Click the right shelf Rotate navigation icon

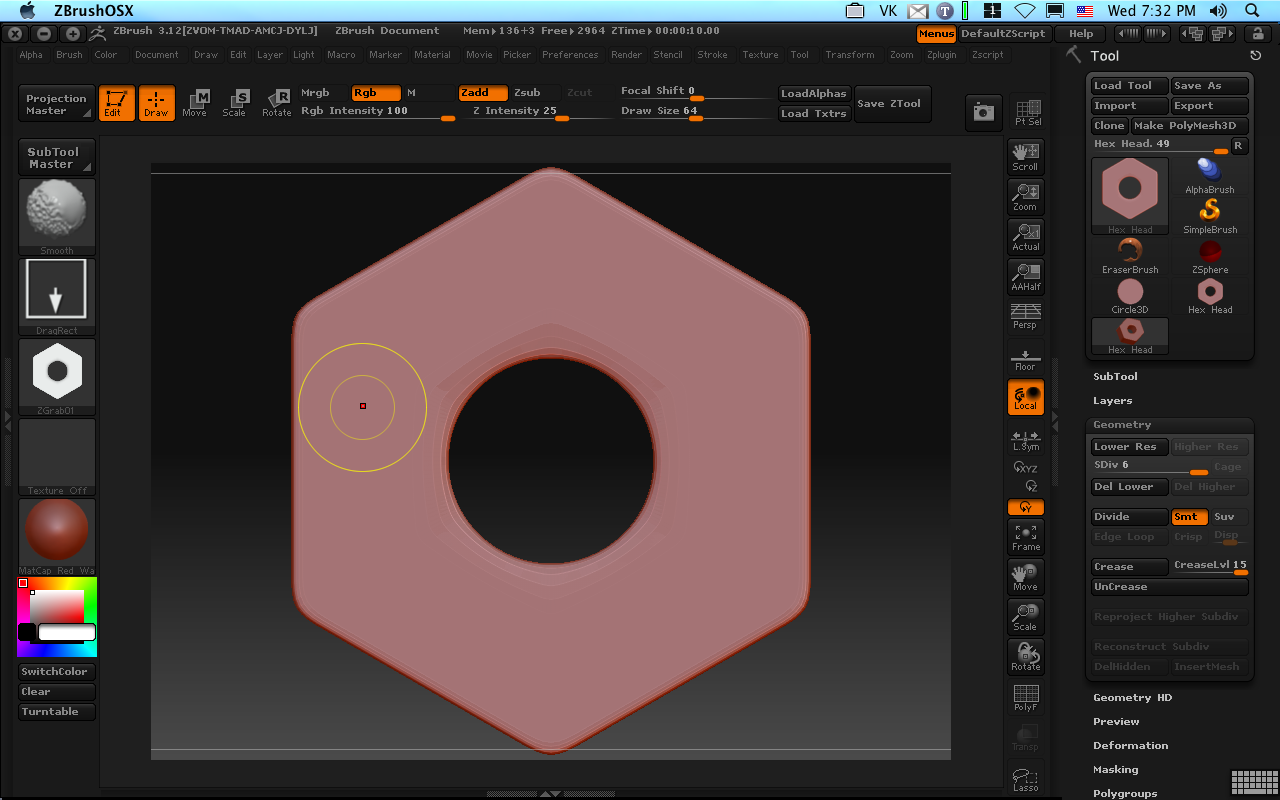1025,657
